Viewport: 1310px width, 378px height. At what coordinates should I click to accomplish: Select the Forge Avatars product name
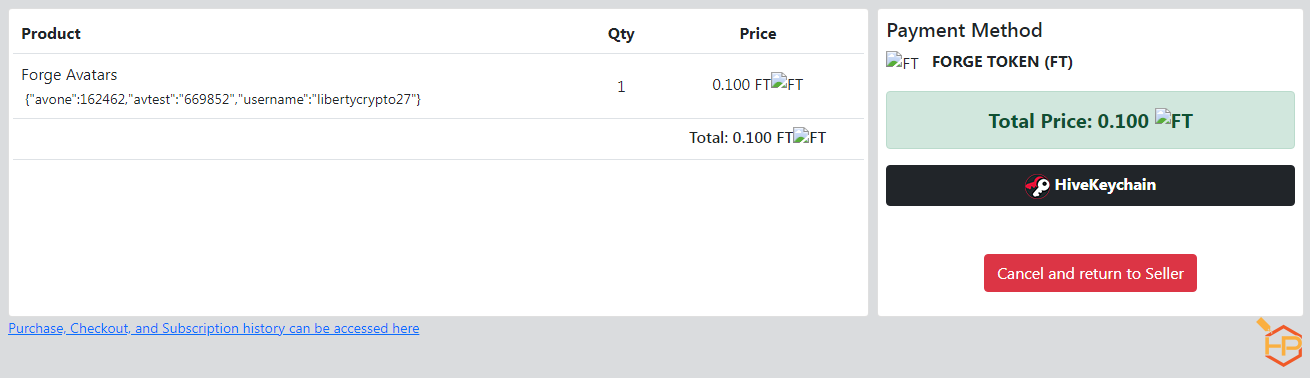tap(69, 75)
